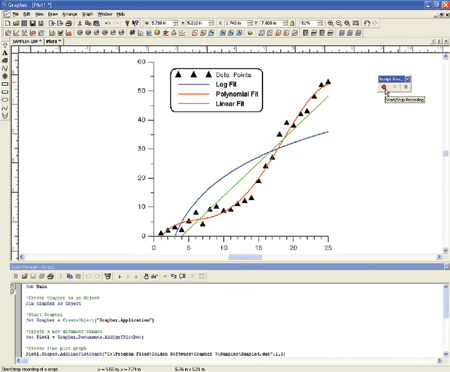Open the Help menu
Viewport: 450px width, 372px height.
(x=121, y=14)
